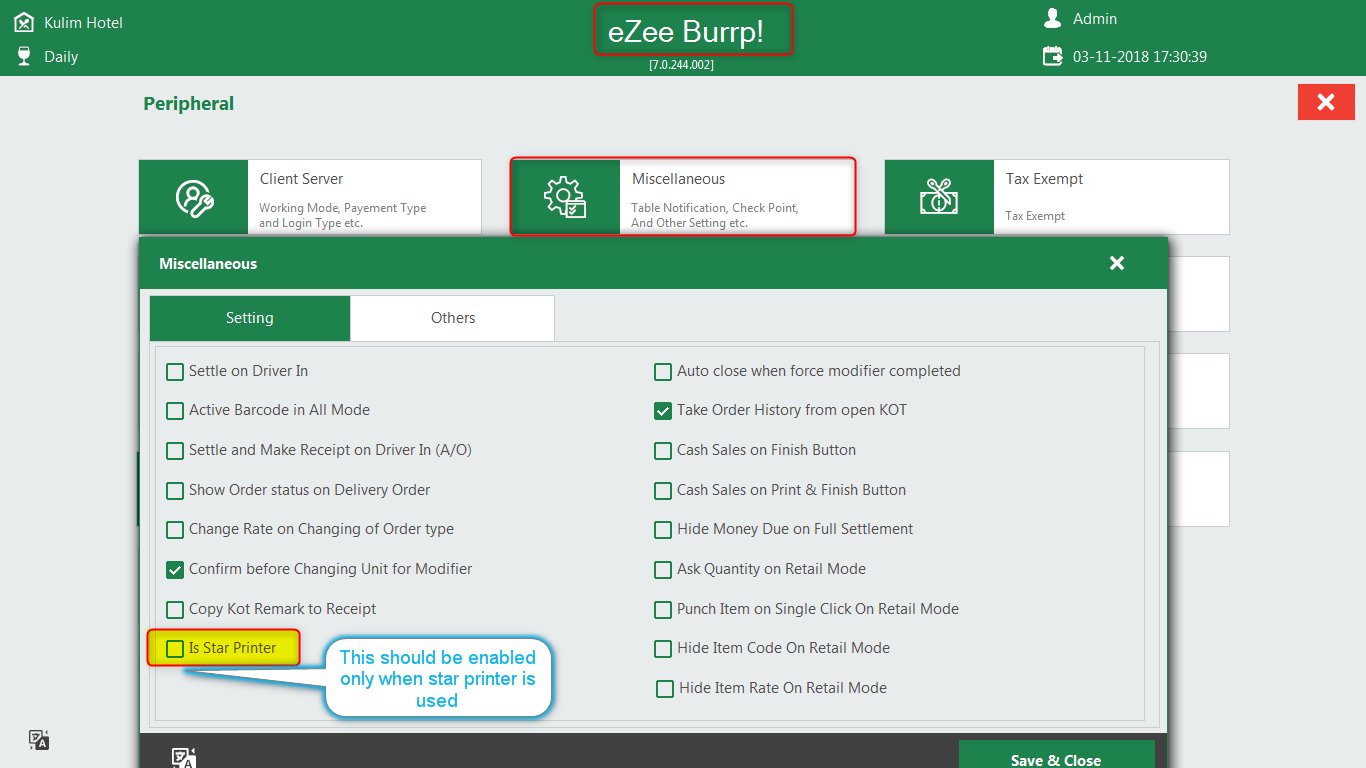Screen dimensions: 1366x768
Task: Uncheck Confirm before Changing Unit for Modifier
Action: [x=175, y=570]
